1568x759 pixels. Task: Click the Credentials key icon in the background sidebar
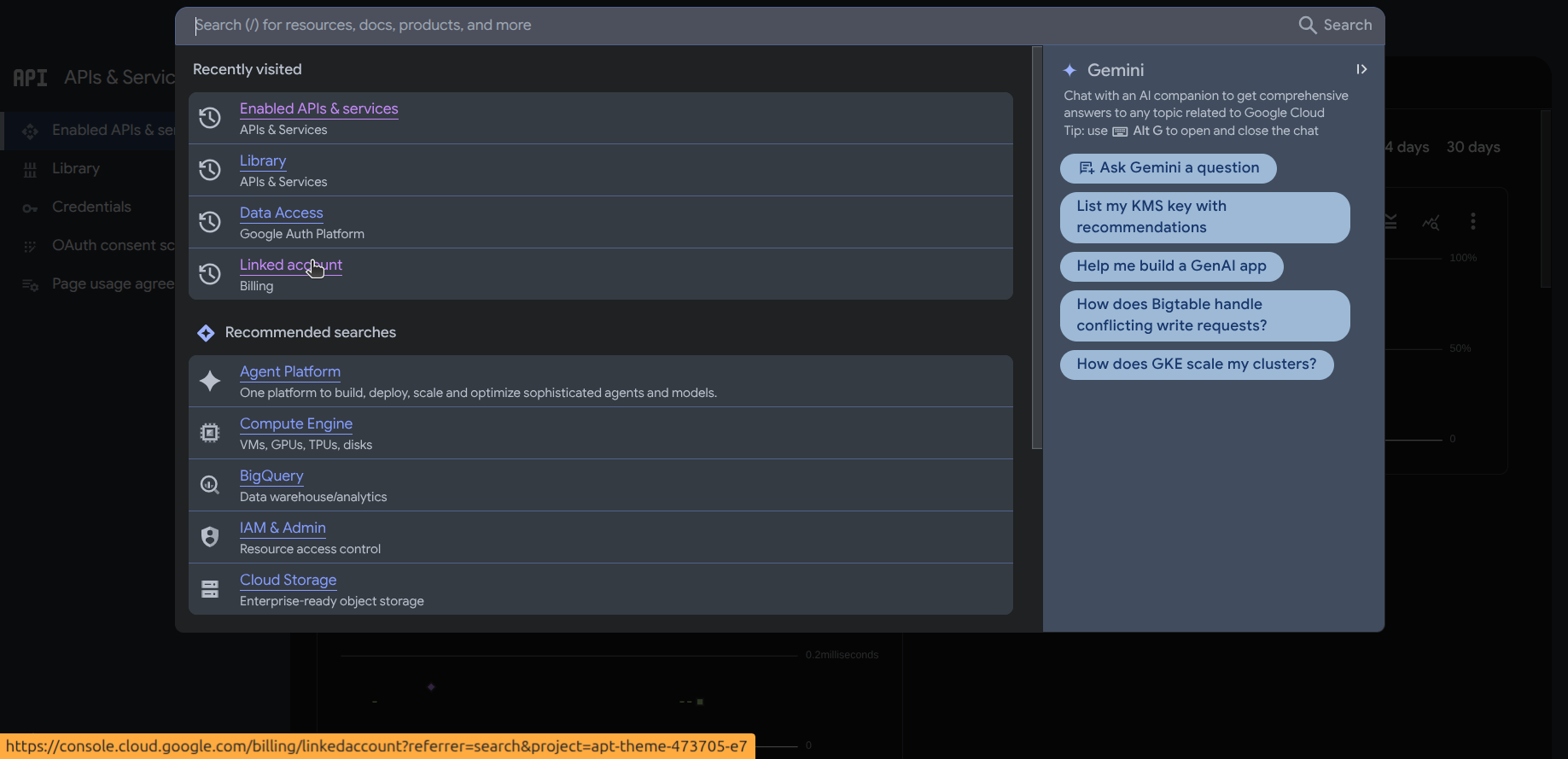pyautogui.click(x=30, y=207)
